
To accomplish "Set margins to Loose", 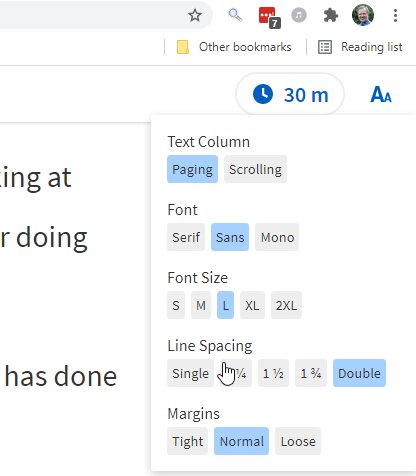I will 298,441.
